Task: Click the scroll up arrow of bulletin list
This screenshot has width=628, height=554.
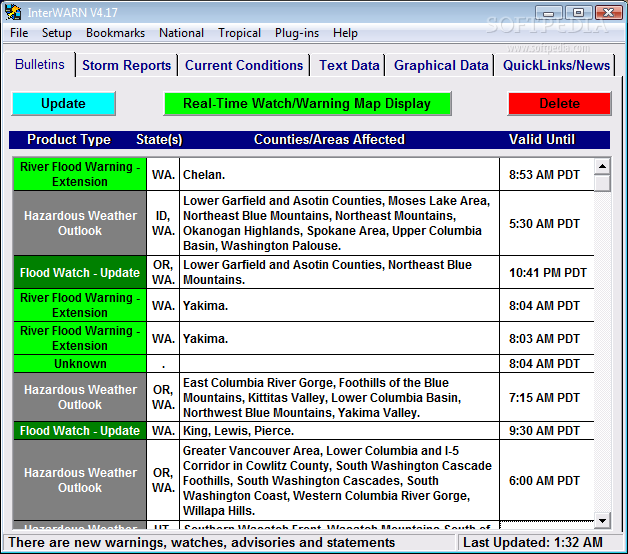Action: click(602, 166)
